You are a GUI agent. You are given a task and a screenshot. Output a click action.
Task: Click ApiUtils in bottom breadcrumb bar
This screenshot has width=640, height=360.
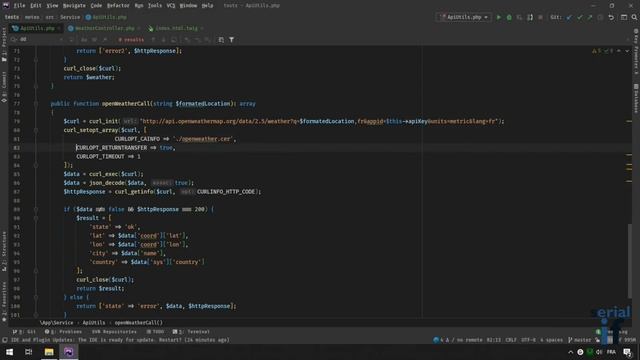pyautogui.click(x=94, y=322)
